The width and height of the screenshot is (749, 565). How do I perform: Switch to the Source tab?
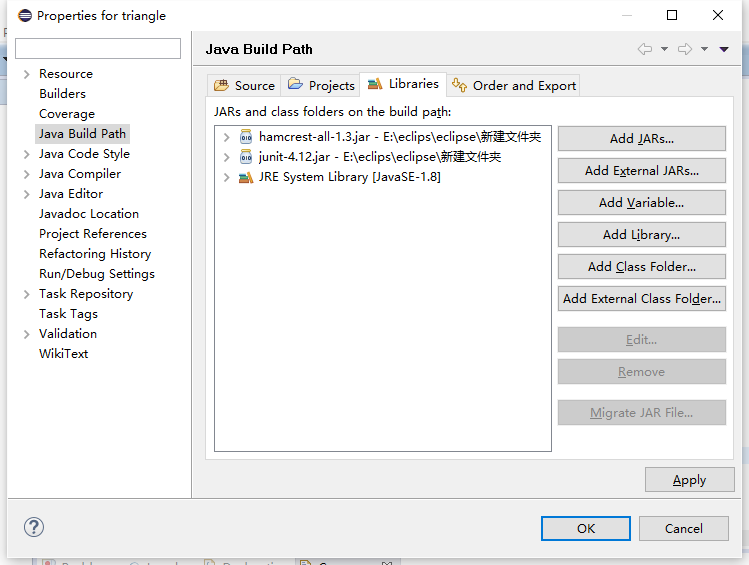pos(244,85)
